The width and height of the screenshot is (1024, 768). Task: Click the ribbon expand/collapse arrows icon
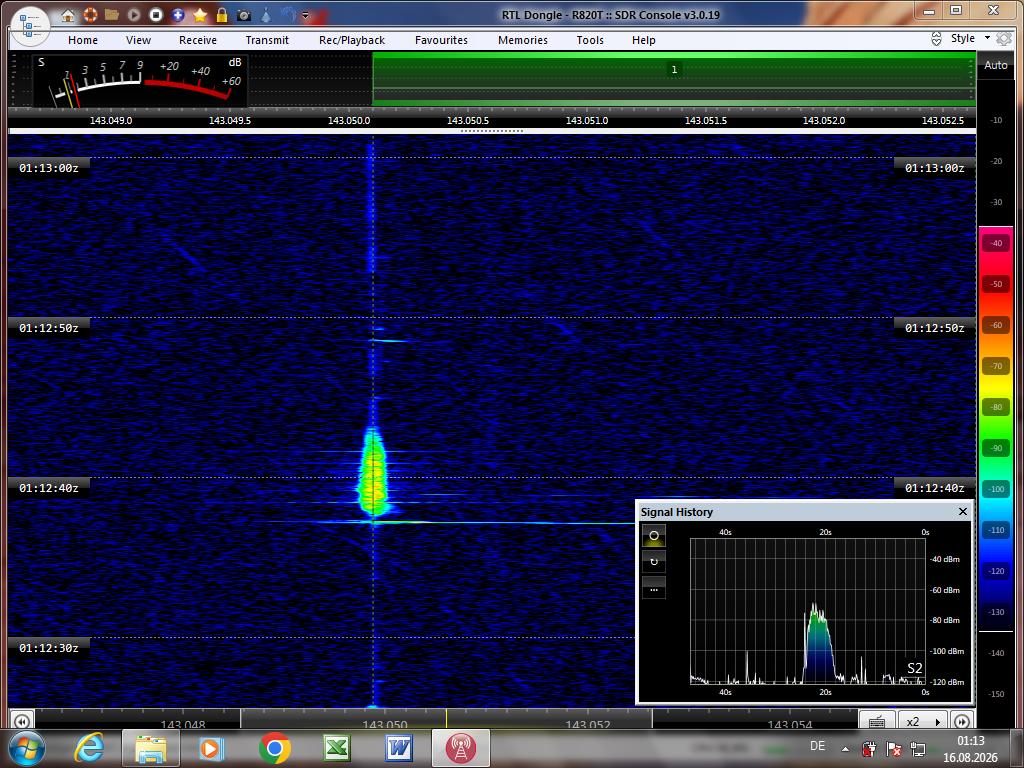(936, 39)
